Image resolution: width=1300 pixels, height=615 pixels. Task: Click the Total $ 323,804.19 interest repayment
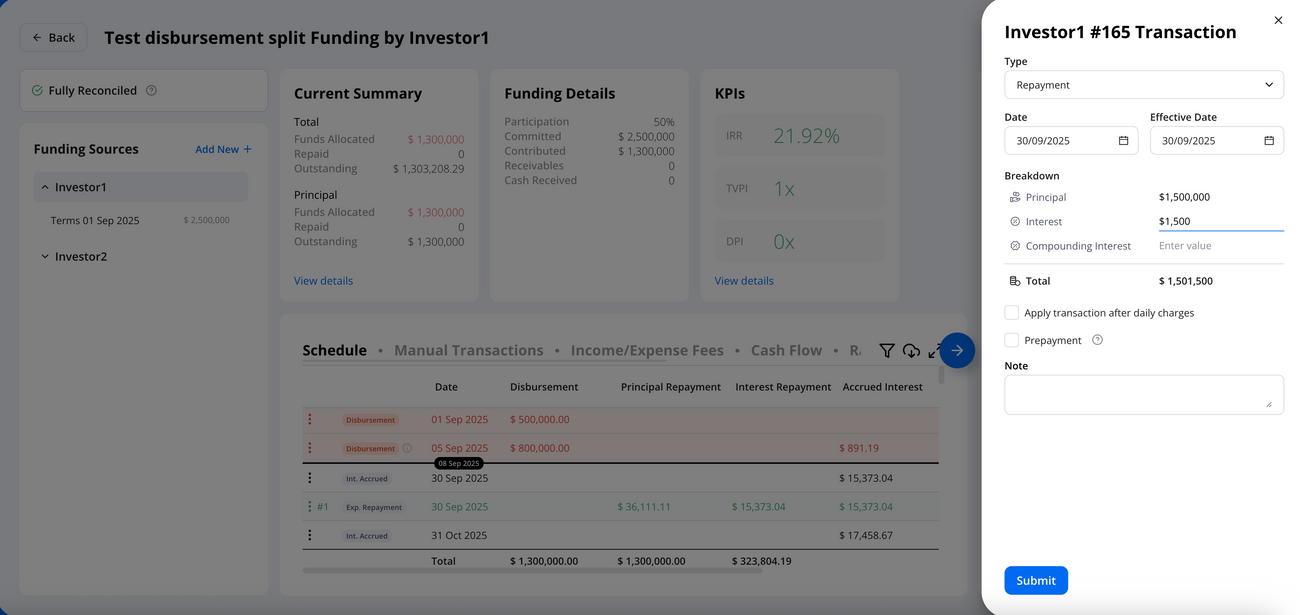point(761,561)
